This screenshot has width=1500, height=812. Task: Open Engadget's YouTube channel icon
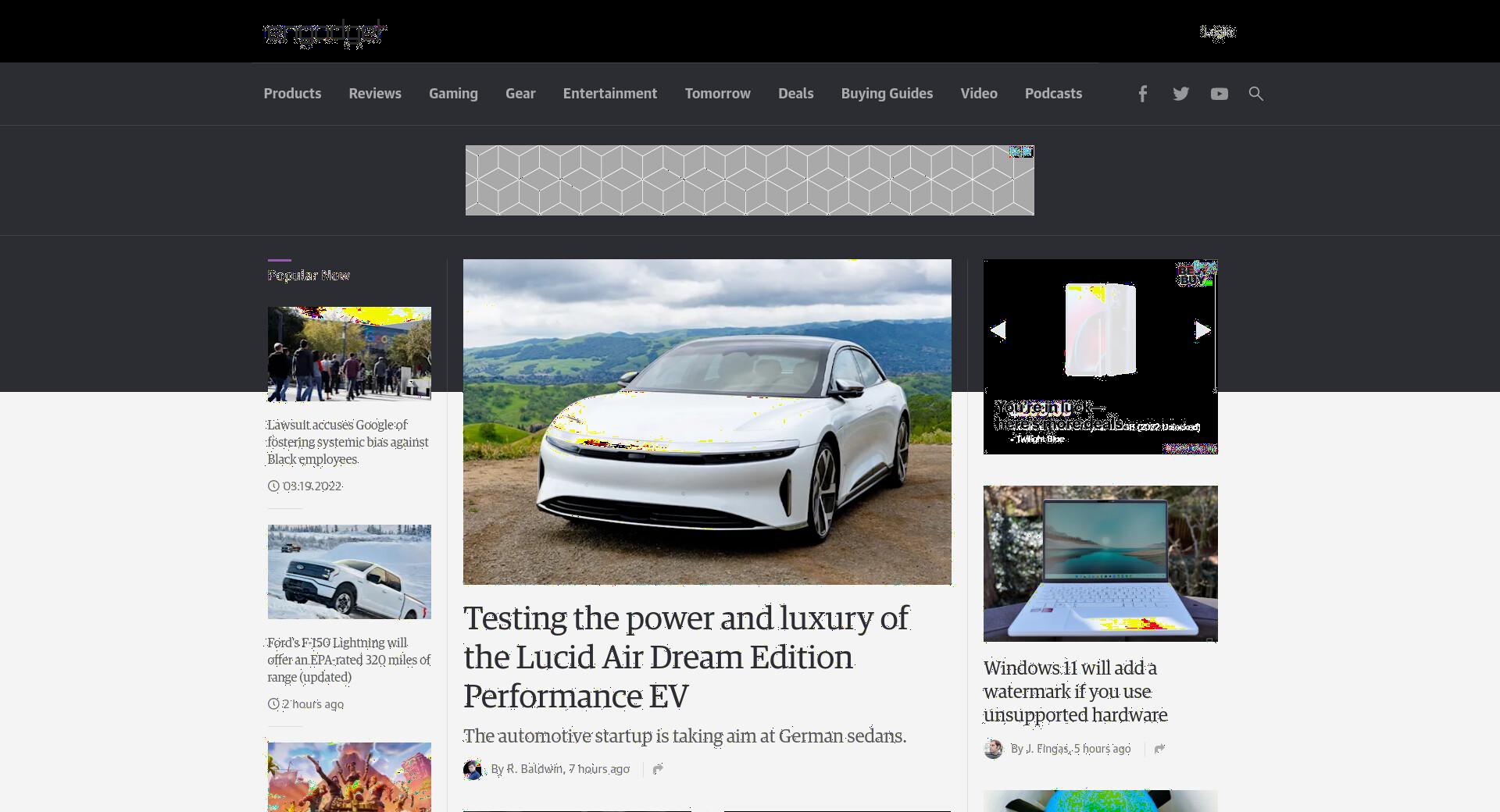(x=1219, y=94)
